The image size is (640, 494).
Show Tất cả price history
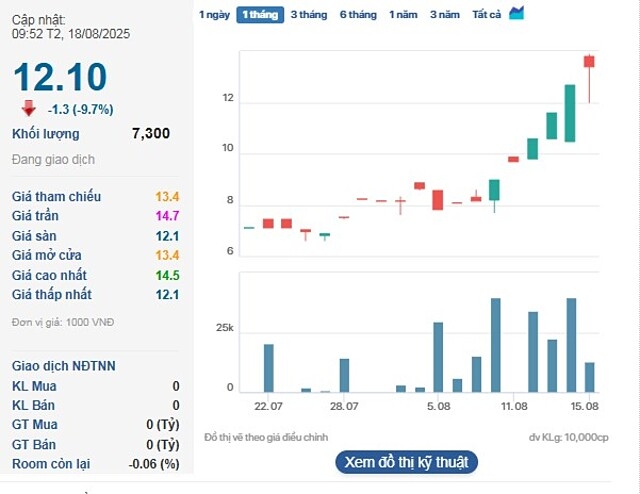[x=487, y=14]
